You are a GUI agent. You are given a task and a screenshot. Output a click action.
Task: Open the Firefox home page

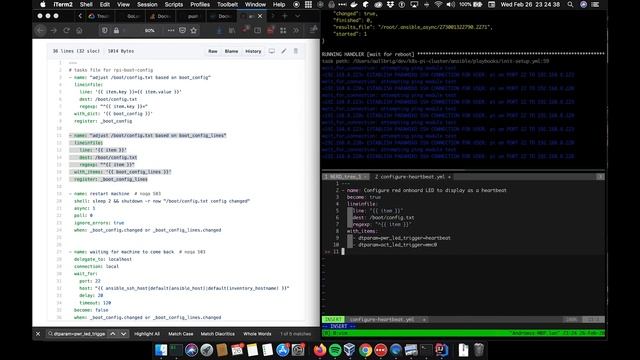click(x=79, y=31)
